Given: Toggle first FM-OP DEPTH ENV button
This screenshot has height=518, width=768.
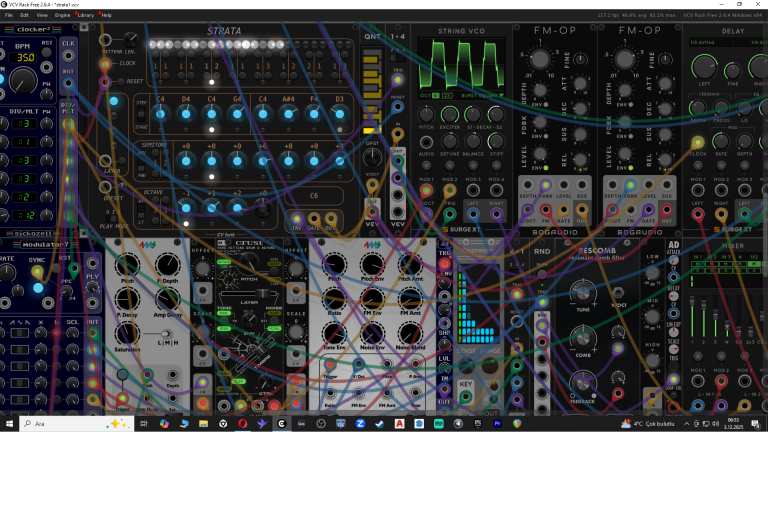Looking at the screenshot, I should (x=546, y=105).
